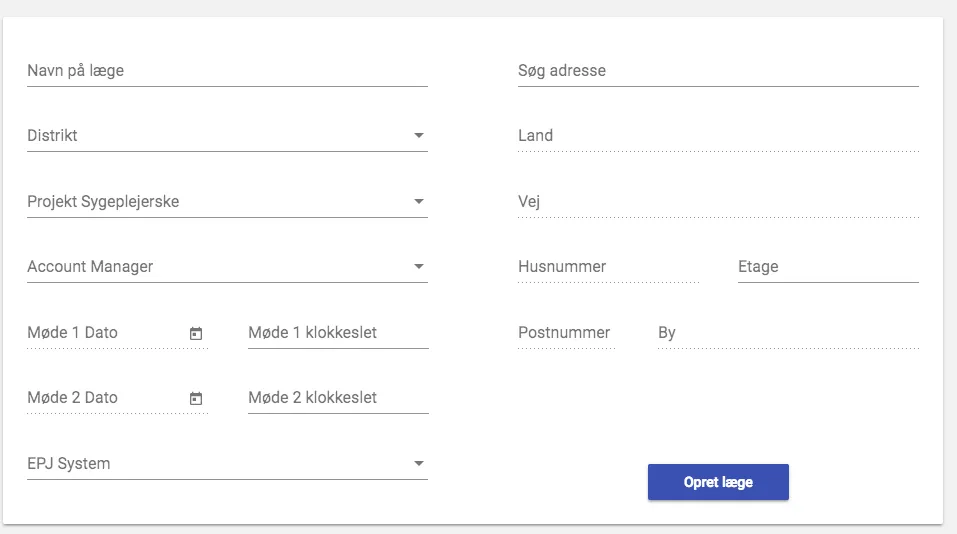Expand the Projekt Sygeplejerske dropdown arrow

(x=418, y=202)
